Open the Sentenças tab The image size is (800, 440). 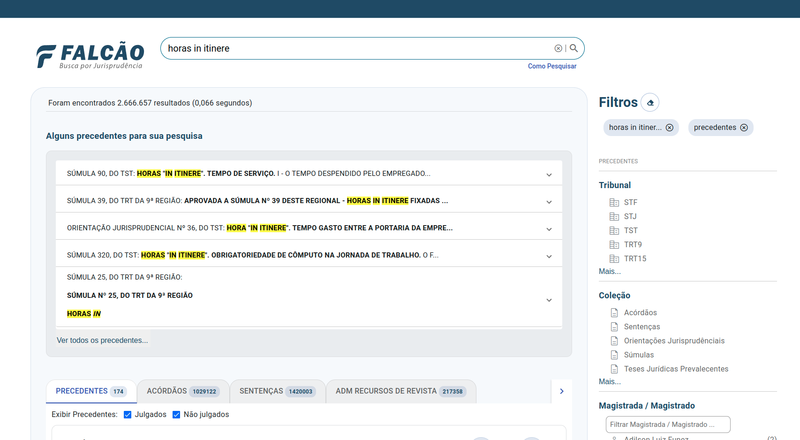pyautogui.click(x=278, y=391)
